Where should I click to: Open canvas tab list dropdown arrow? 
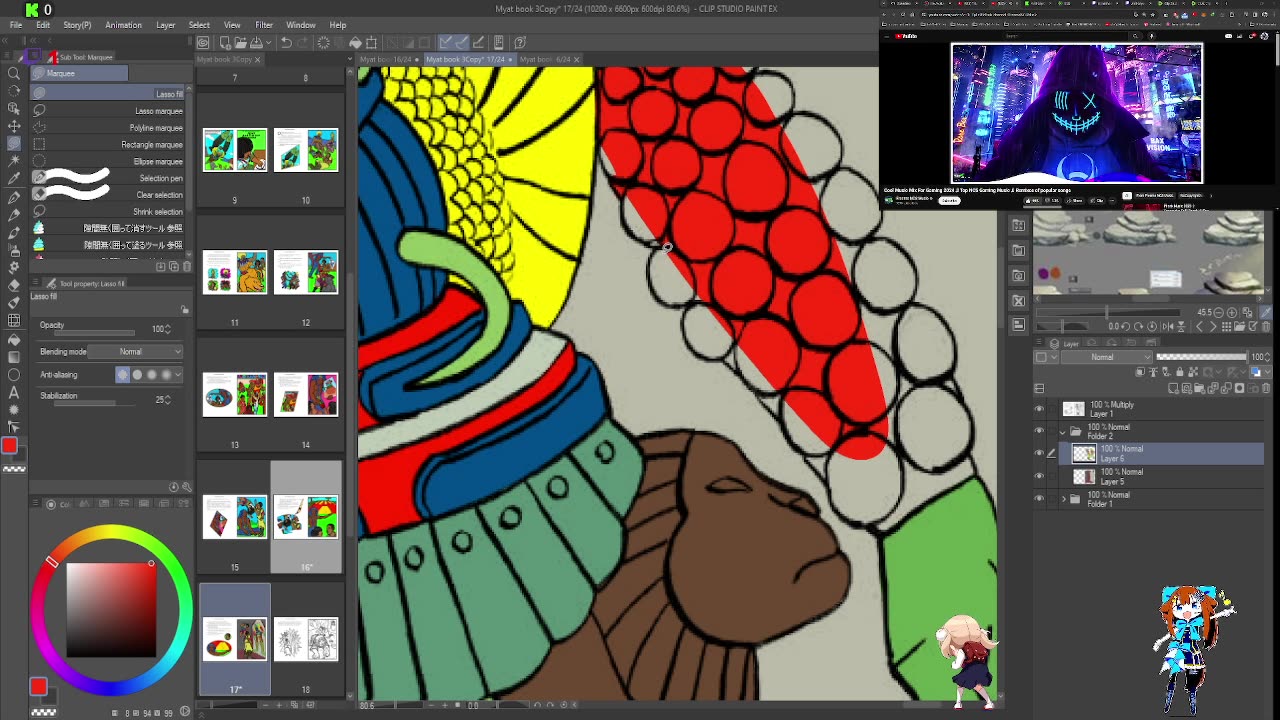coord(350,58)
